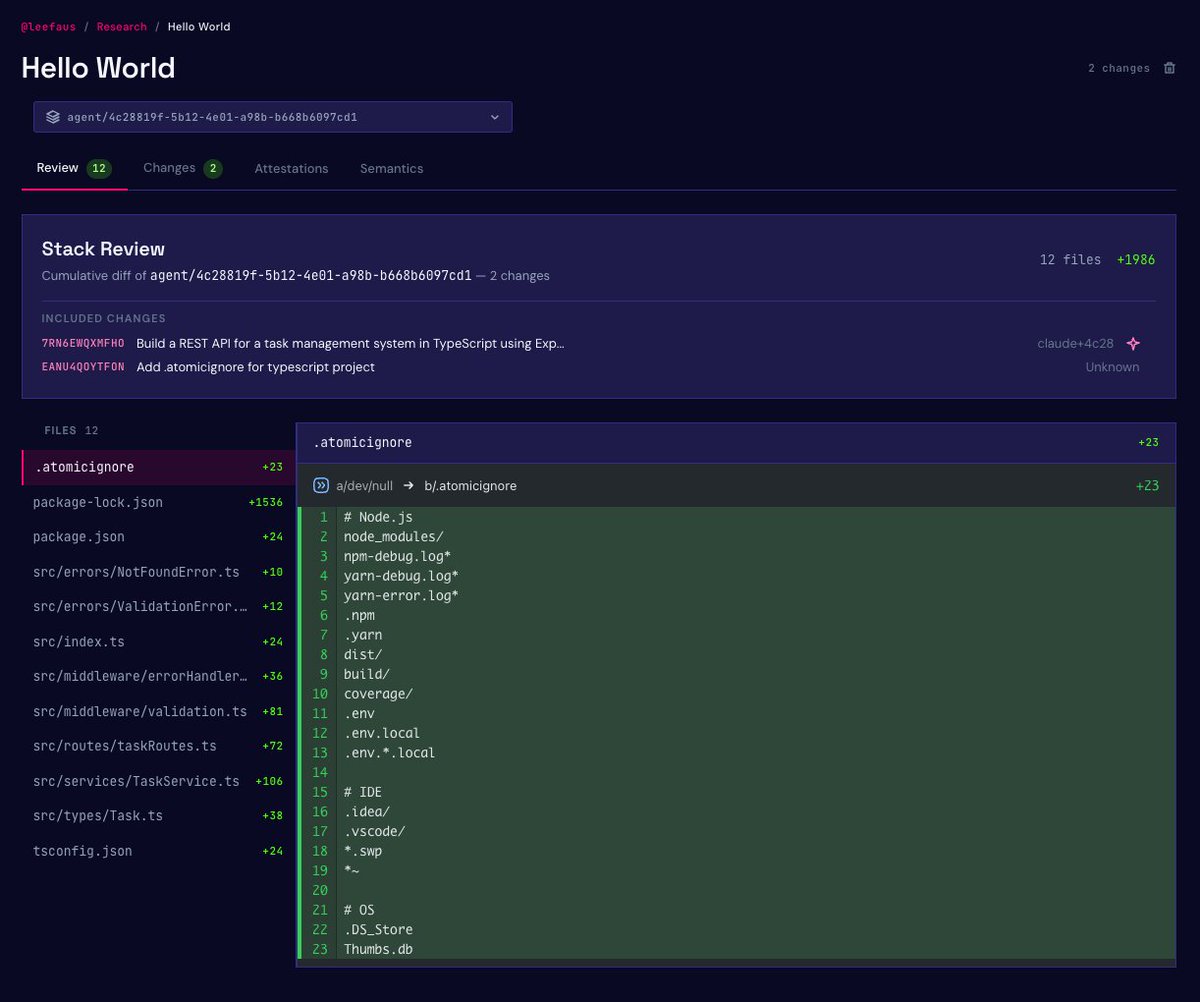
Task: Click the sparkle icon next to claude+4c28
Action: (x=1133, y=343)
